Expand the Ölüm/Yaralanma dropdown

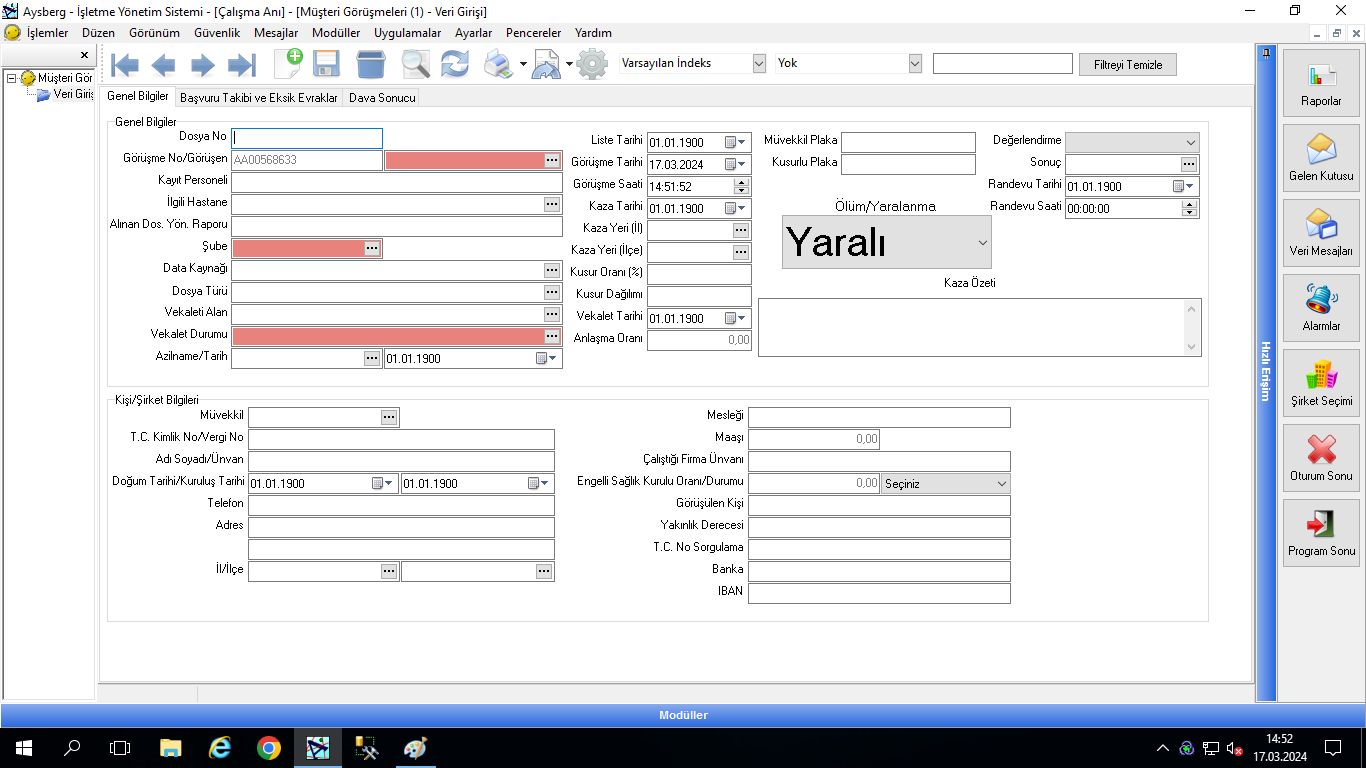(982, 243)
